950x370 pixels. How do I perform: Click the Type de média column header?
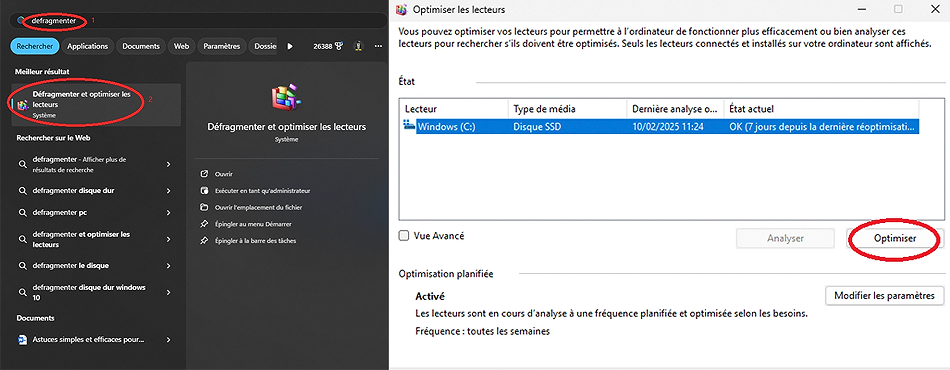pyautogui.click(x=568, y=109)
